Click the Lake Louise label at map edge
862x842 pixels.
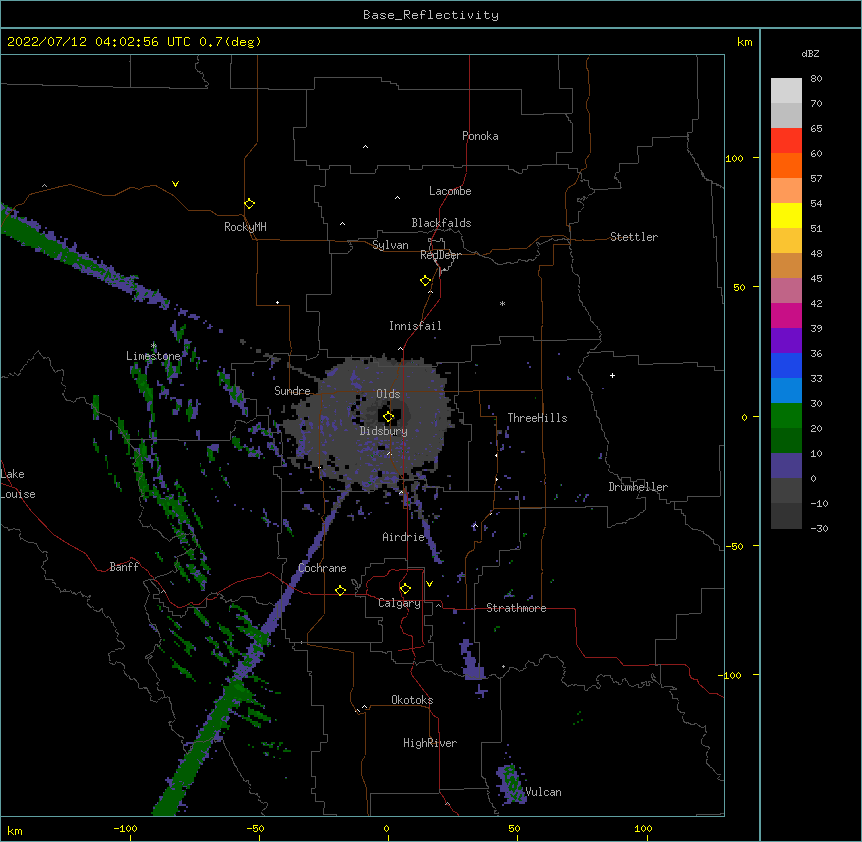[x=18, y=484]
